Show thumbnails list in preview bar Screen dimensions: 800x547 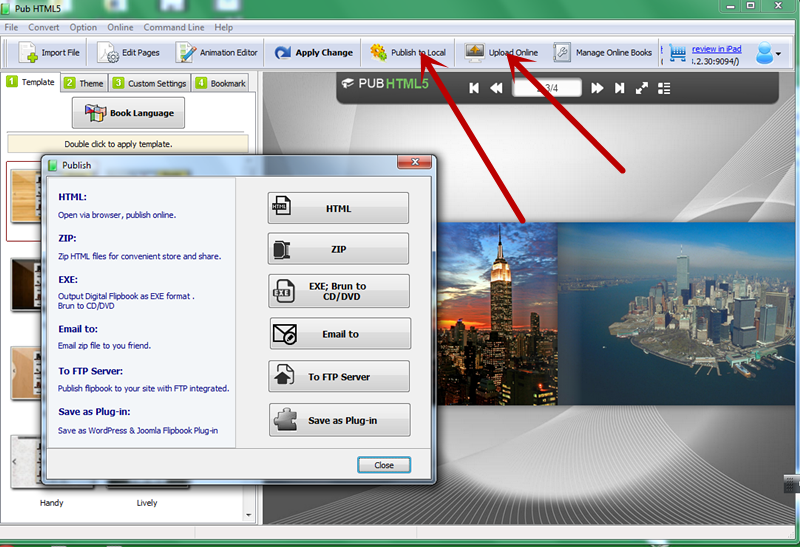pos(664,88)
